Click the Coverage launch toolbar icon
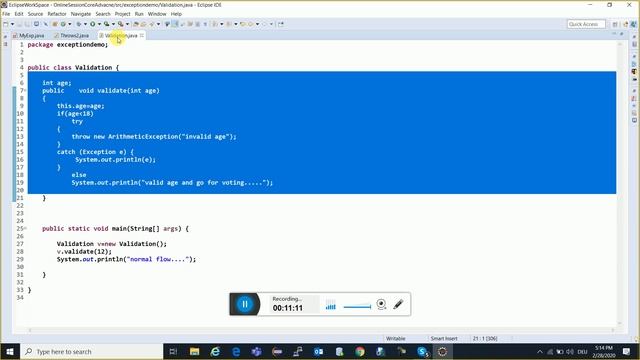 (x=107, y=24)
